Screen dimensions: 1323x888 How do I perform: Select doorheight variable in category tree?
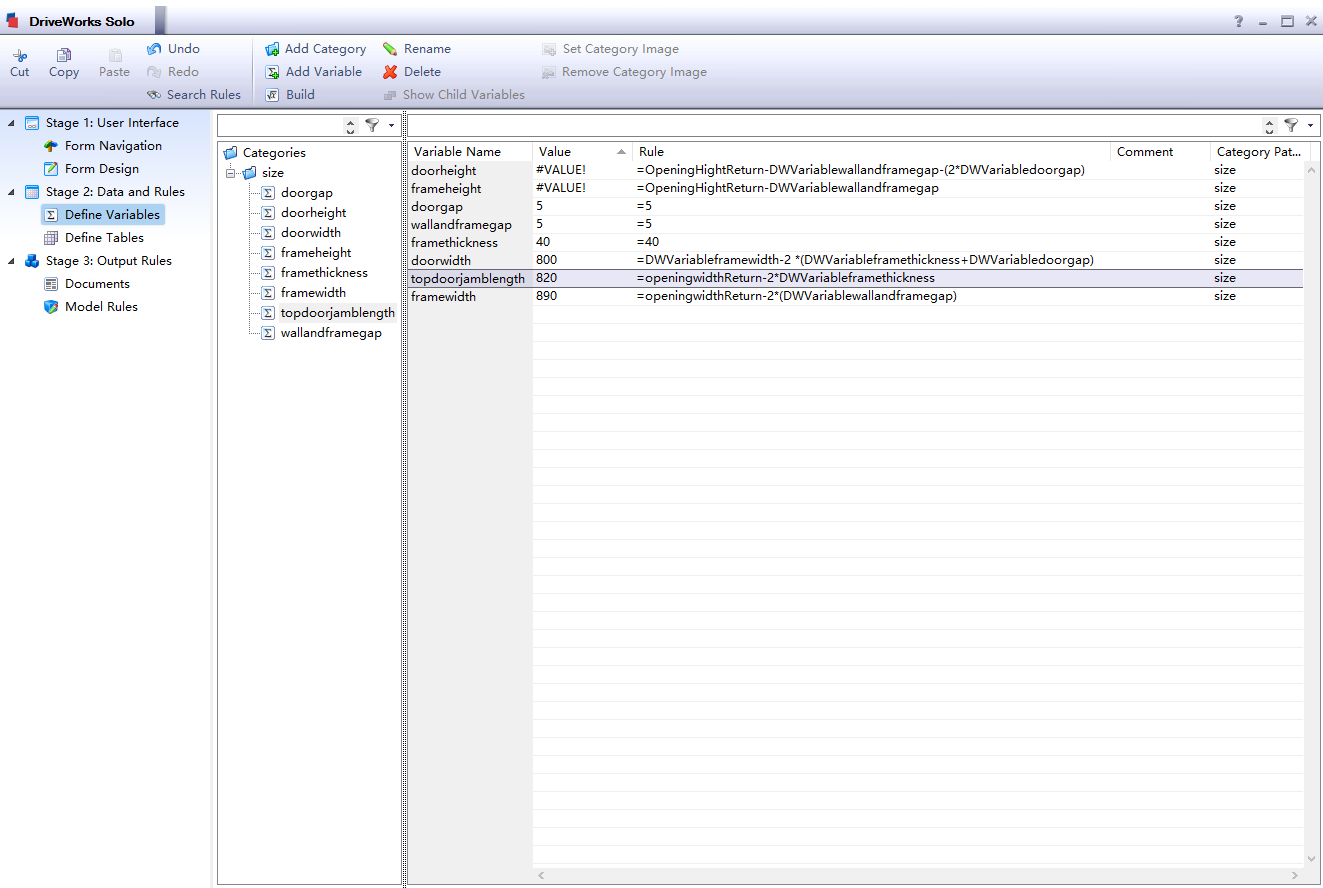pos(313,213)
